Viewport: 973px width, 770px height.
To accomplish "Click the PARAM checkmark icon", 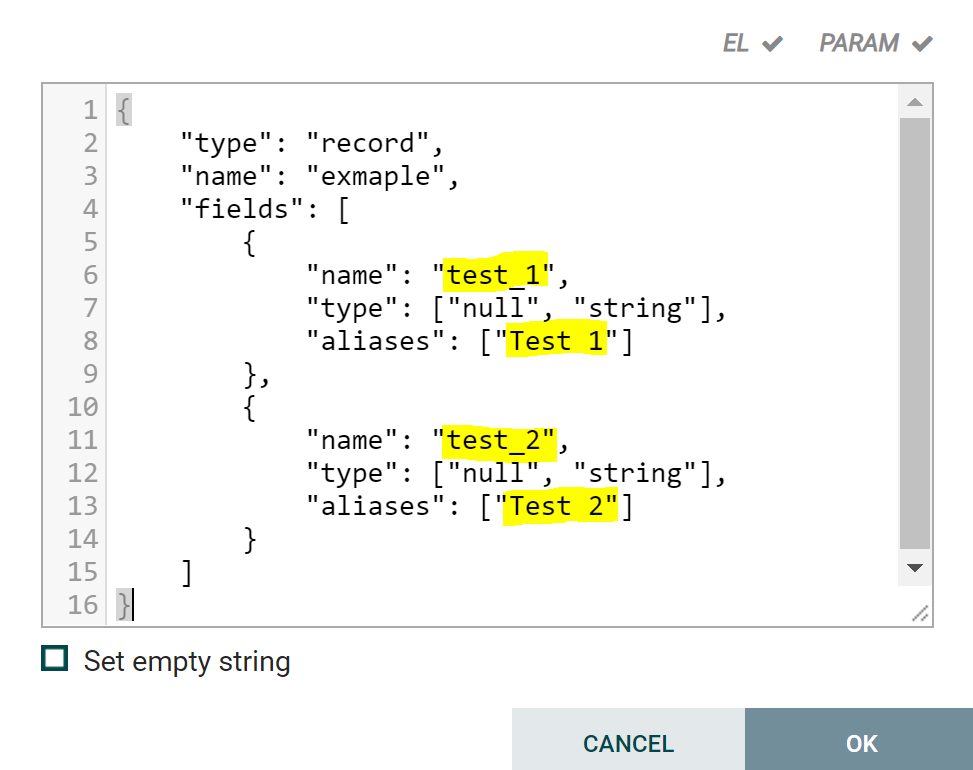I will 922,44.
